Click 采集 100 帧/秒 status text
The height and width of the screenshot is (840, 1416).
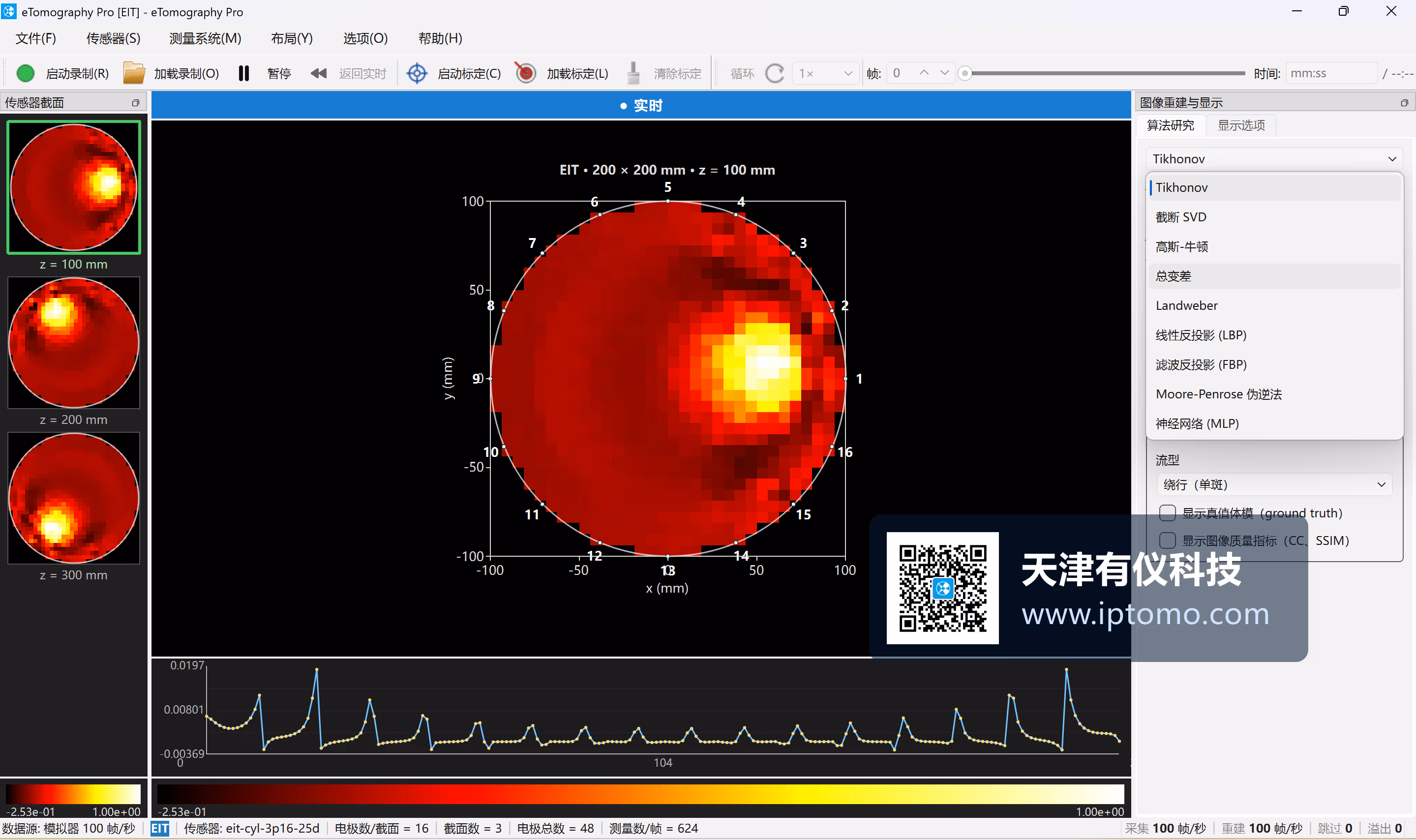(x=1165, y=829)
